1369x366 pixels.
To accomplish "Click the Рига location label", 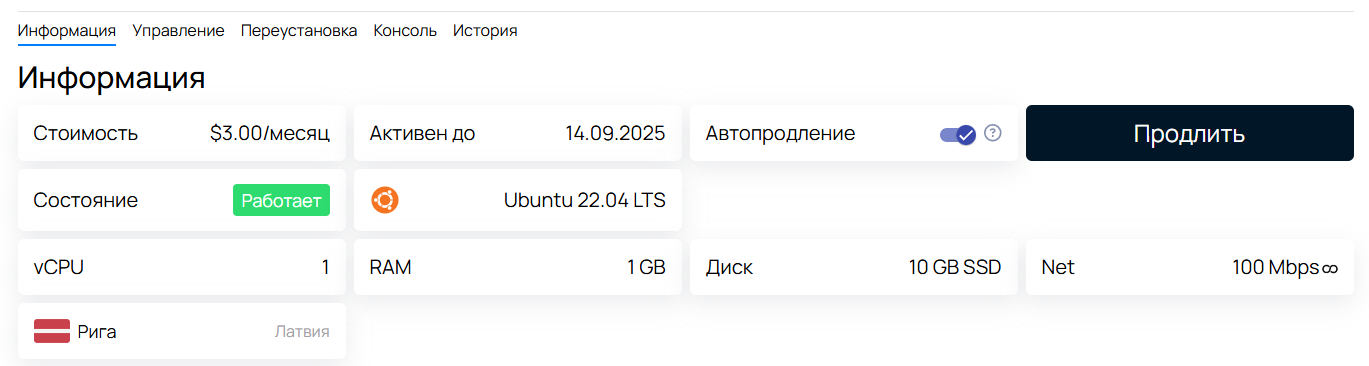I will tap(97, 332).
